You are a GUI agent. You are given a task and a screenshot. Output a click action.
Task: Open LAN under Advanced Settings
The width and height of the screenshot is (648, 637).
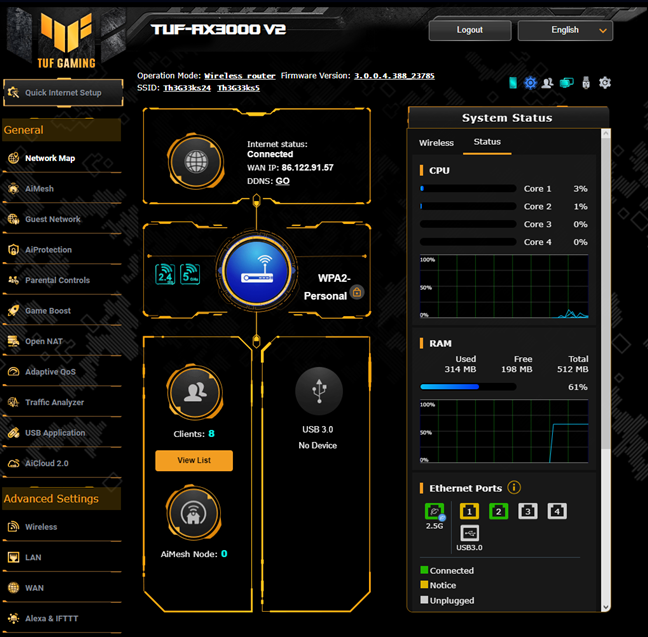coord(62,558)
